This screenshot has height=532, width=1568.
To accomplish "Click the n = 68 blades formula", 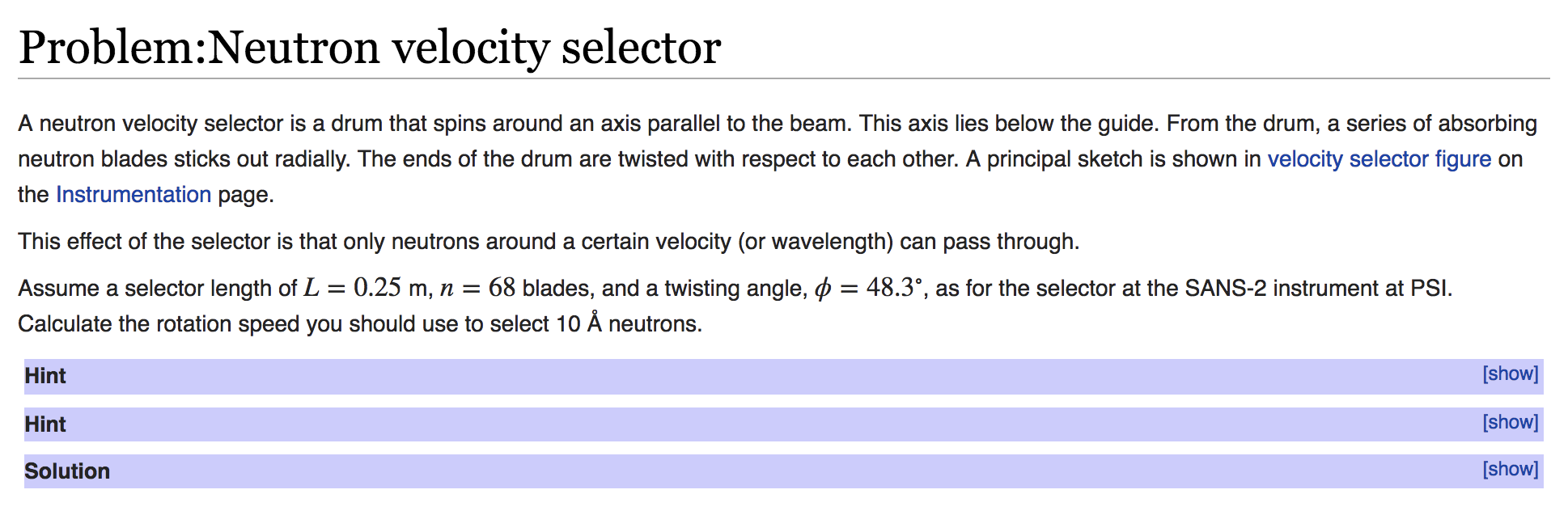I will [x=477, y=288].
